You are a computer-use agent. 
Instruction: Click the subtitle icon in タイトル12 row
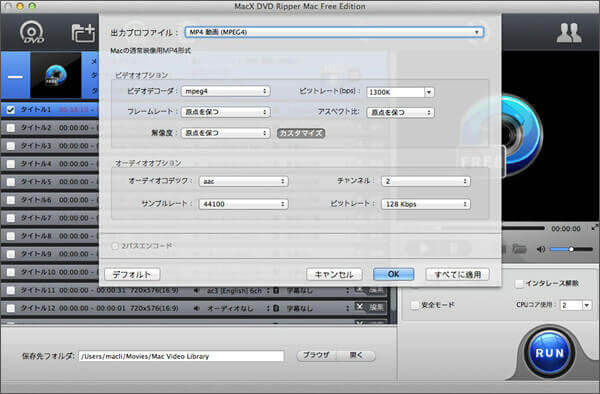tap(276, 308)
